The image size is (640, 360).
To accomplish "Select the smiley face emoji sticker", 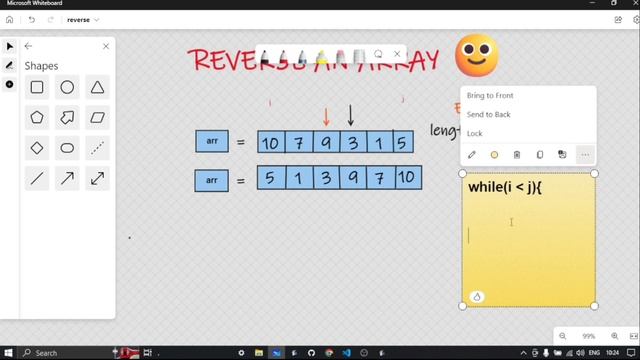I will point(477,55).
